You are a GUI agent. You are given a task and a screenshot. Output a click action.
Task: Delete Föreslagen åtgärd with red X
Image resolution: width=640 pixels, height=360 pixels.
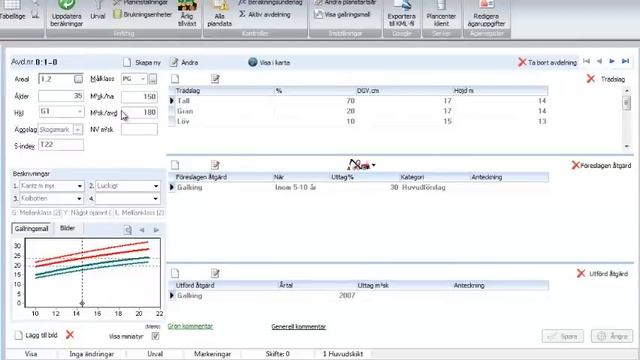tap(576, 165)
